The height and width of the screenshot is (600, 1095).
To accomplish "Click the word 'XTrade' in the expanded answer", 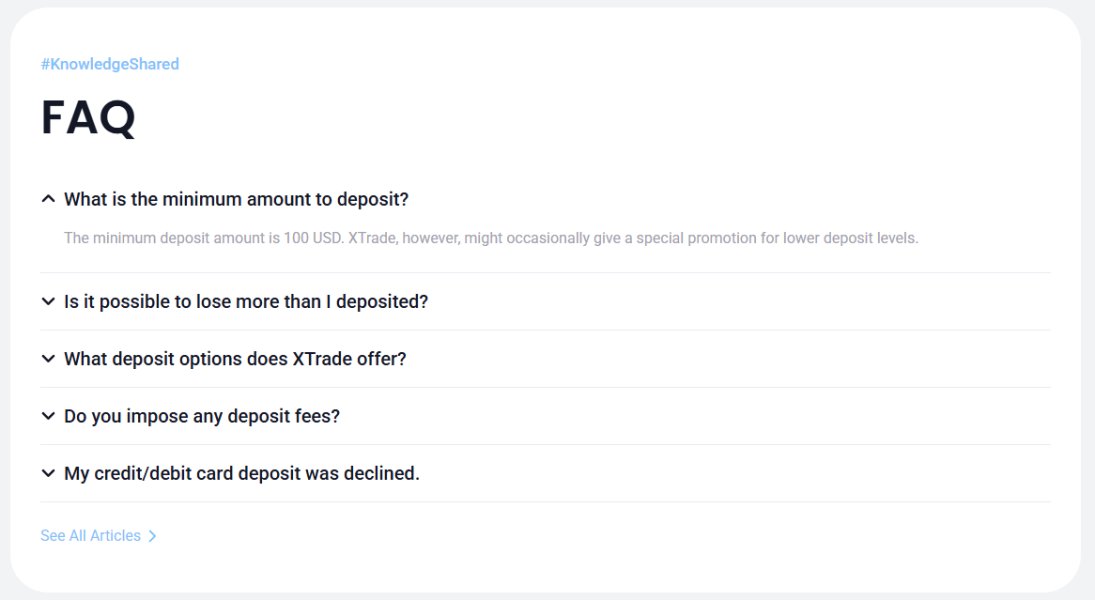I will [x=373, y=238].
